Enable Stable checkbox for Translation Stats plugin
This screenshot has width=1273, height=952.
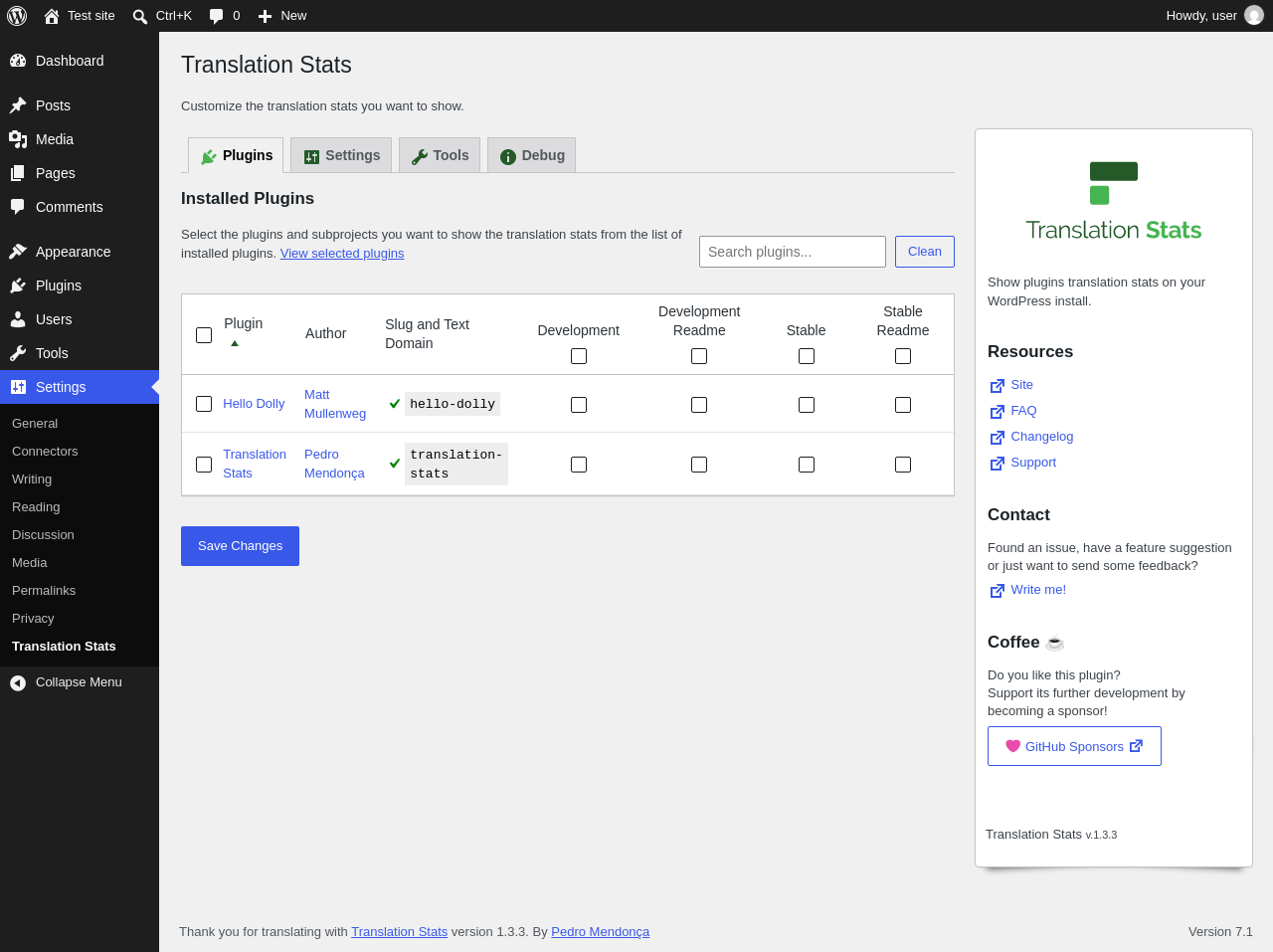tap(807, 465)
